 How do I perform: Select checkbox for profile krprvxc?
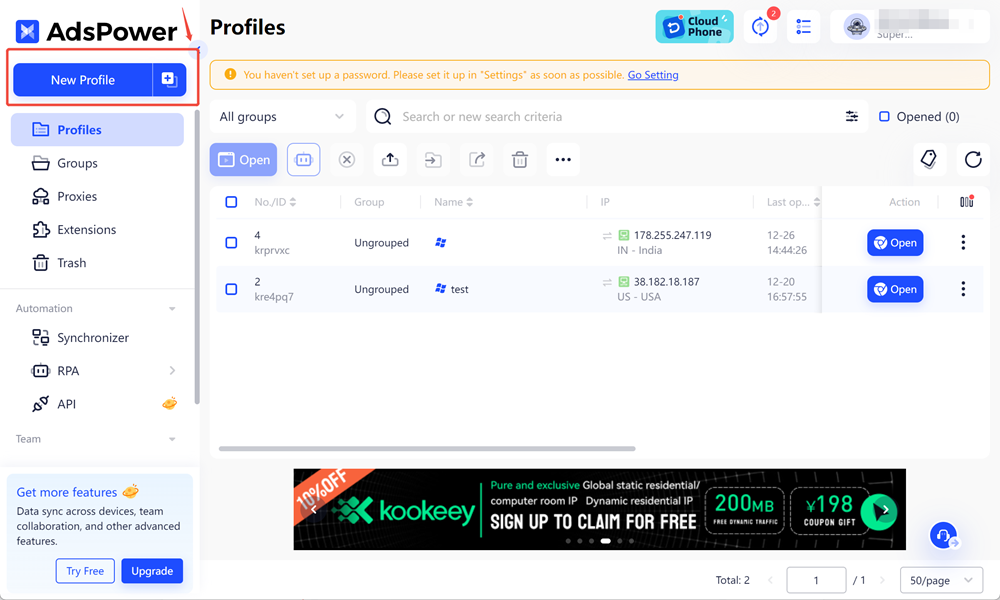click(x=232, y=243)
